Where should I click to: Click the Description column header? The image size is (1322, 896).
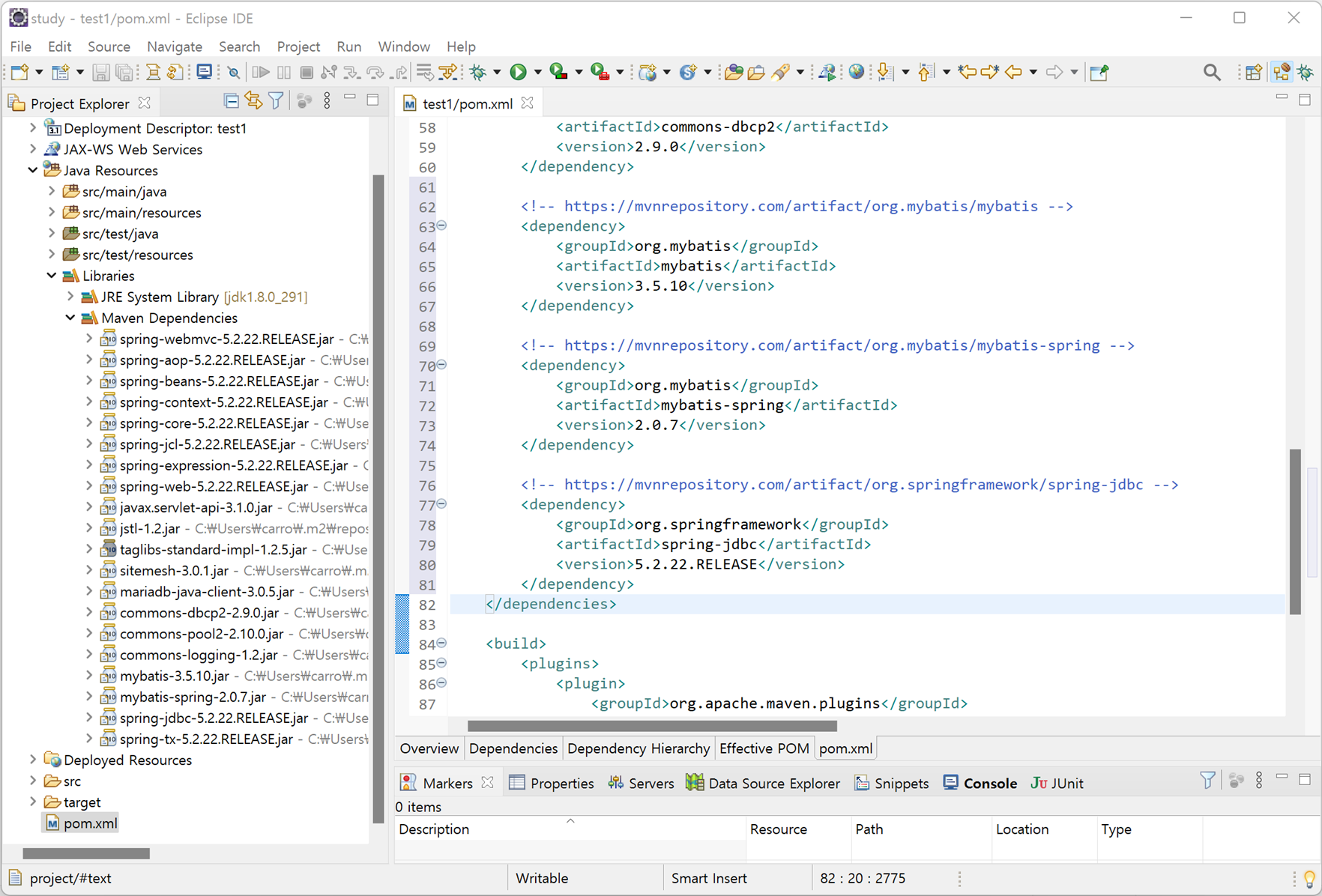tap(570, 829)
